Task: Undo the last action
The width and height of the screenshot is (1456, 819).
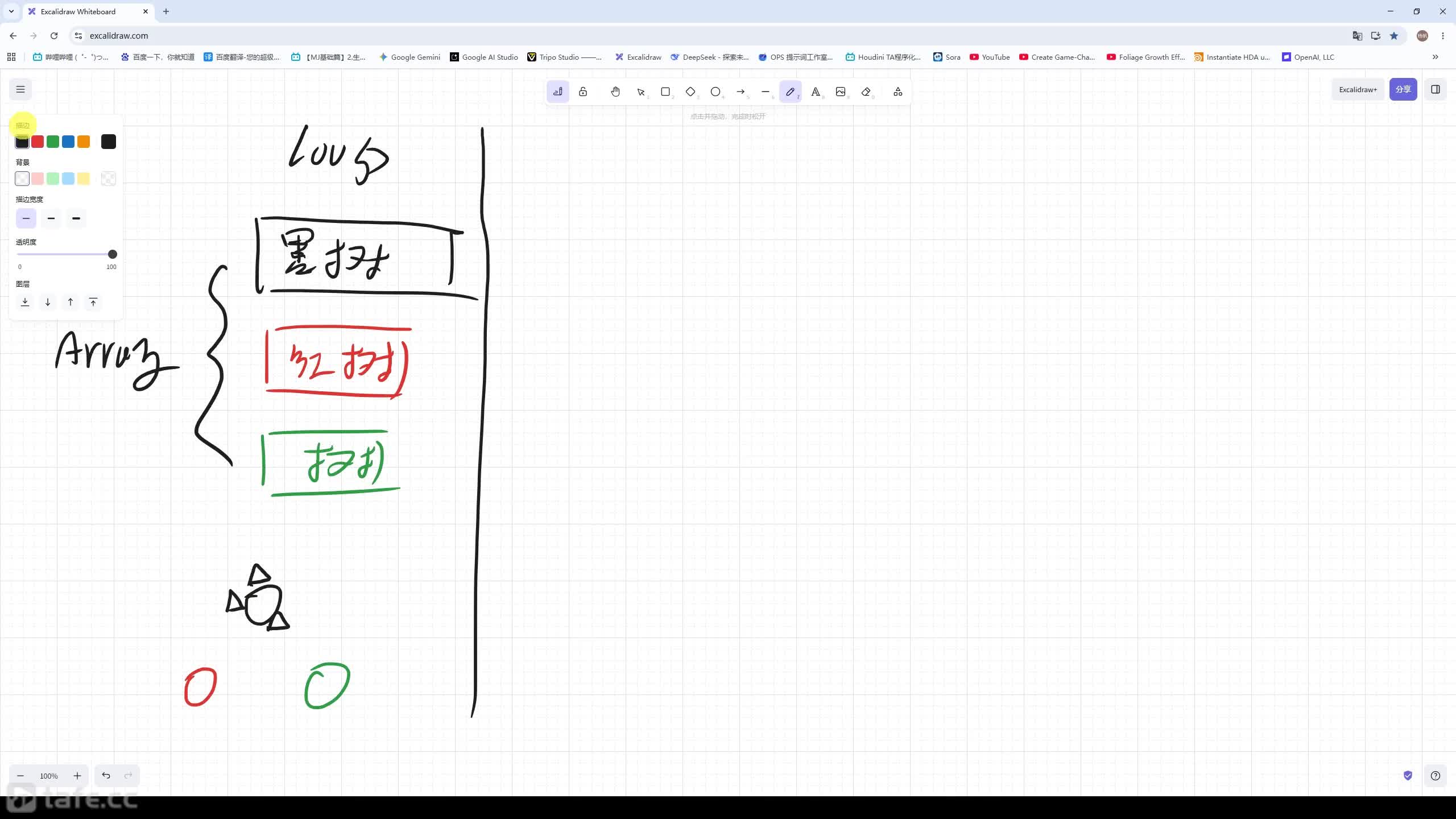Action: coord(106,776)
